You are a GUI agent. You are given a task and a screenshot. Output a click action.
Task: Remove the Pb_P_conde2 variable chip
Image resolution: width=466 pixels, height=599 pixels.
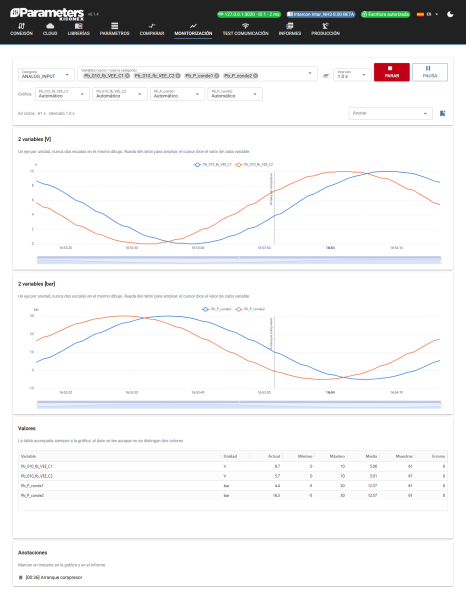pyautogui.click(x=256, y=76)
